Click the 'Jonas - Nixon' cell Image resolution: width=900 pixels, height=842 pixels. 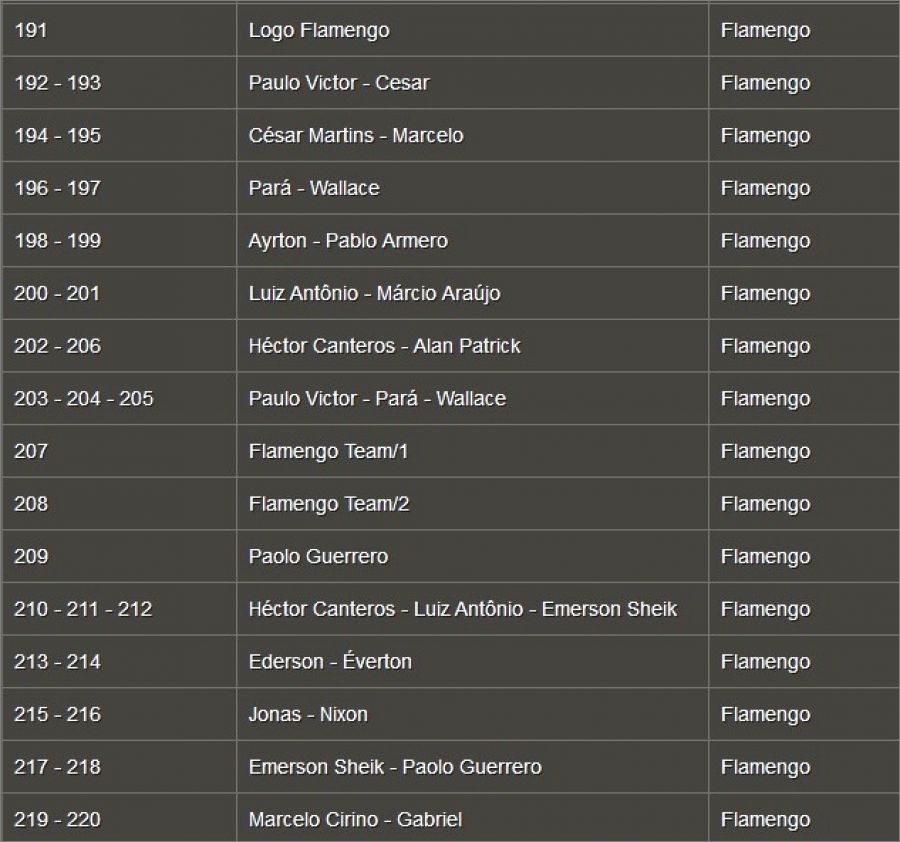click(x=308, y=715)
